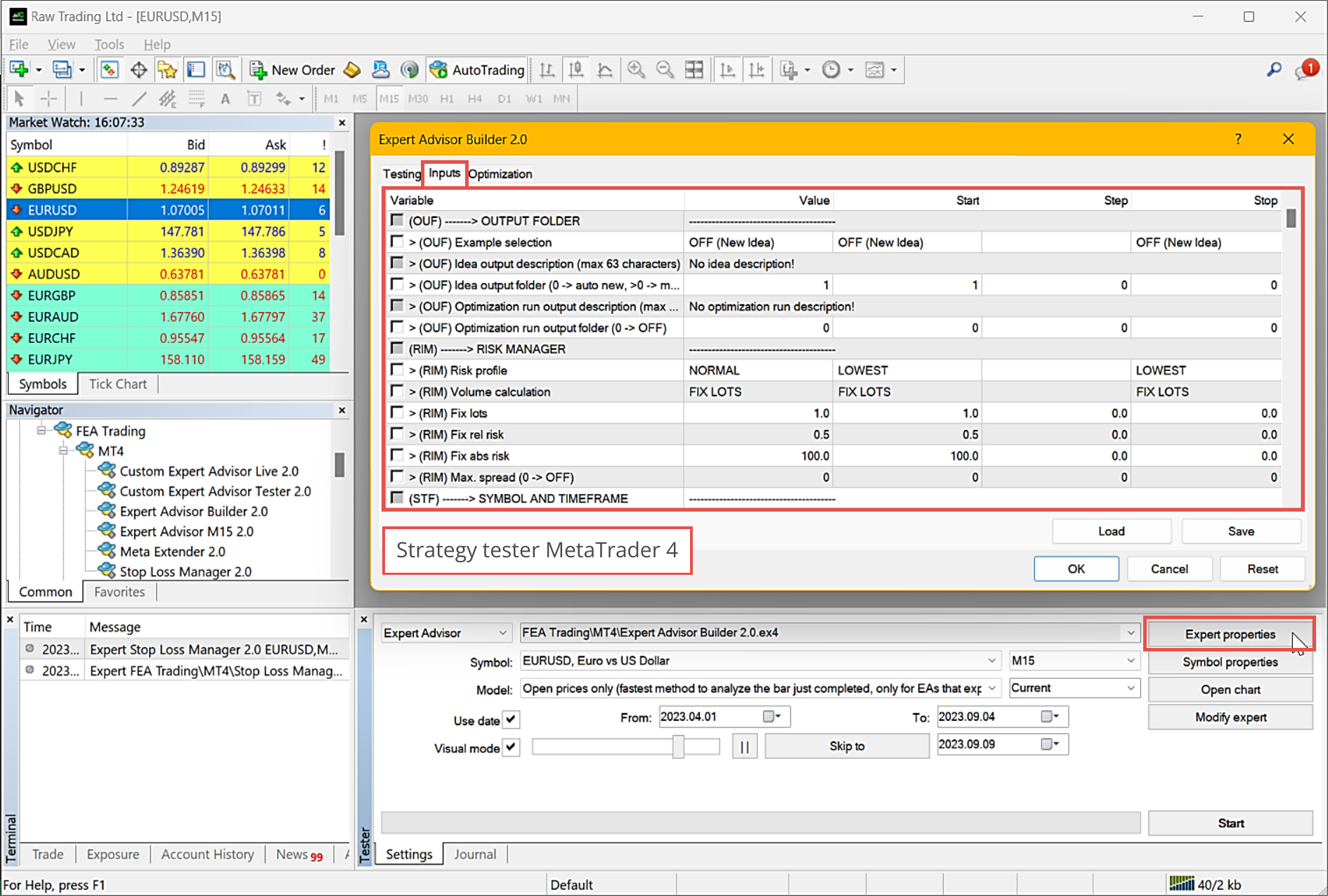Enable auto scroll chart icon
Viewport: 1328px width, 896px height.
tap(727, 70)
